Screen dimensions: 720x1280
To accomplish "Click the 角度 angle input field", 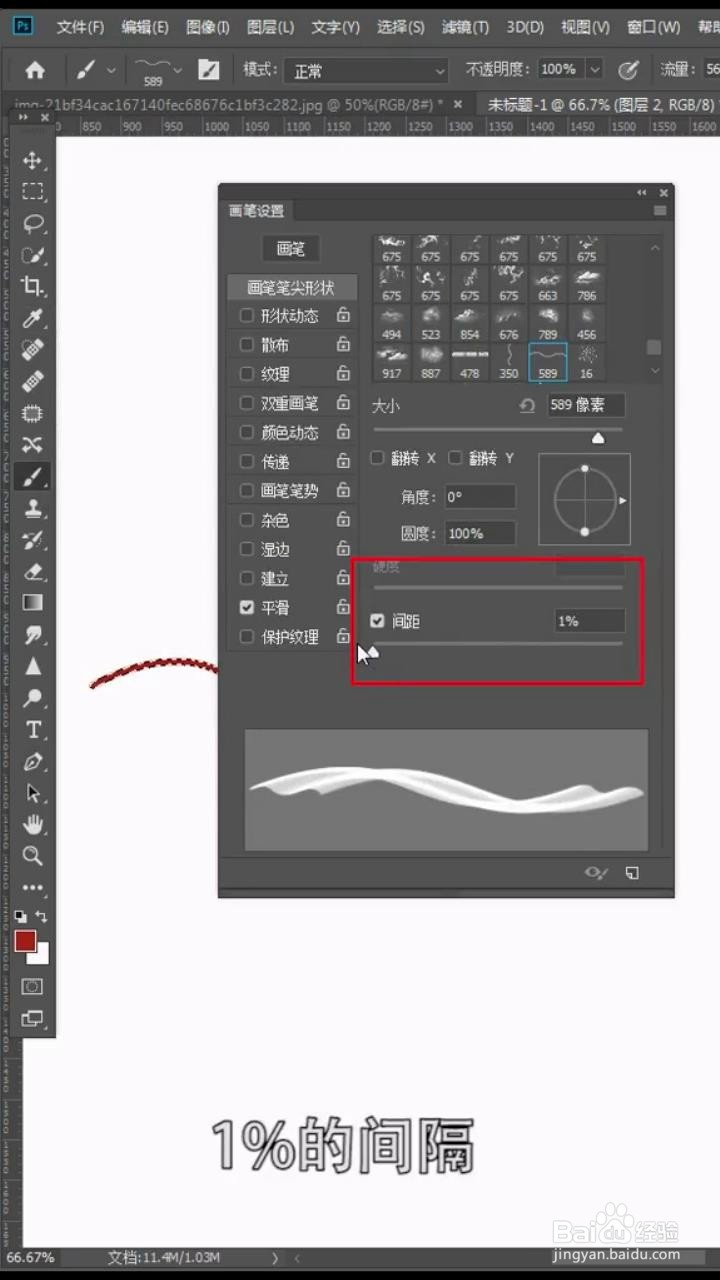I will tap(480, 497).
